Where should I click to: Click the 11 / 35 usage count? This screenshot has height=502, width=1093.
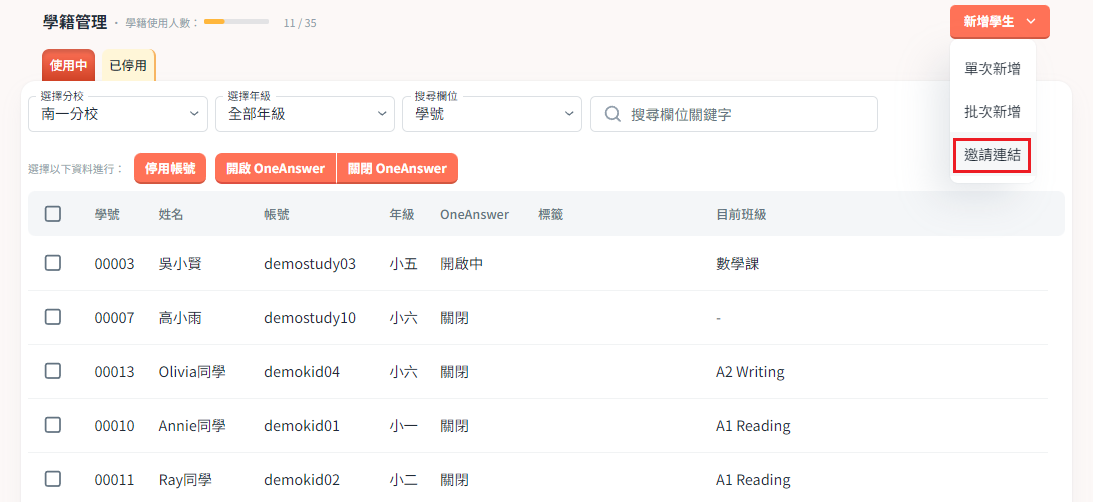300,23
